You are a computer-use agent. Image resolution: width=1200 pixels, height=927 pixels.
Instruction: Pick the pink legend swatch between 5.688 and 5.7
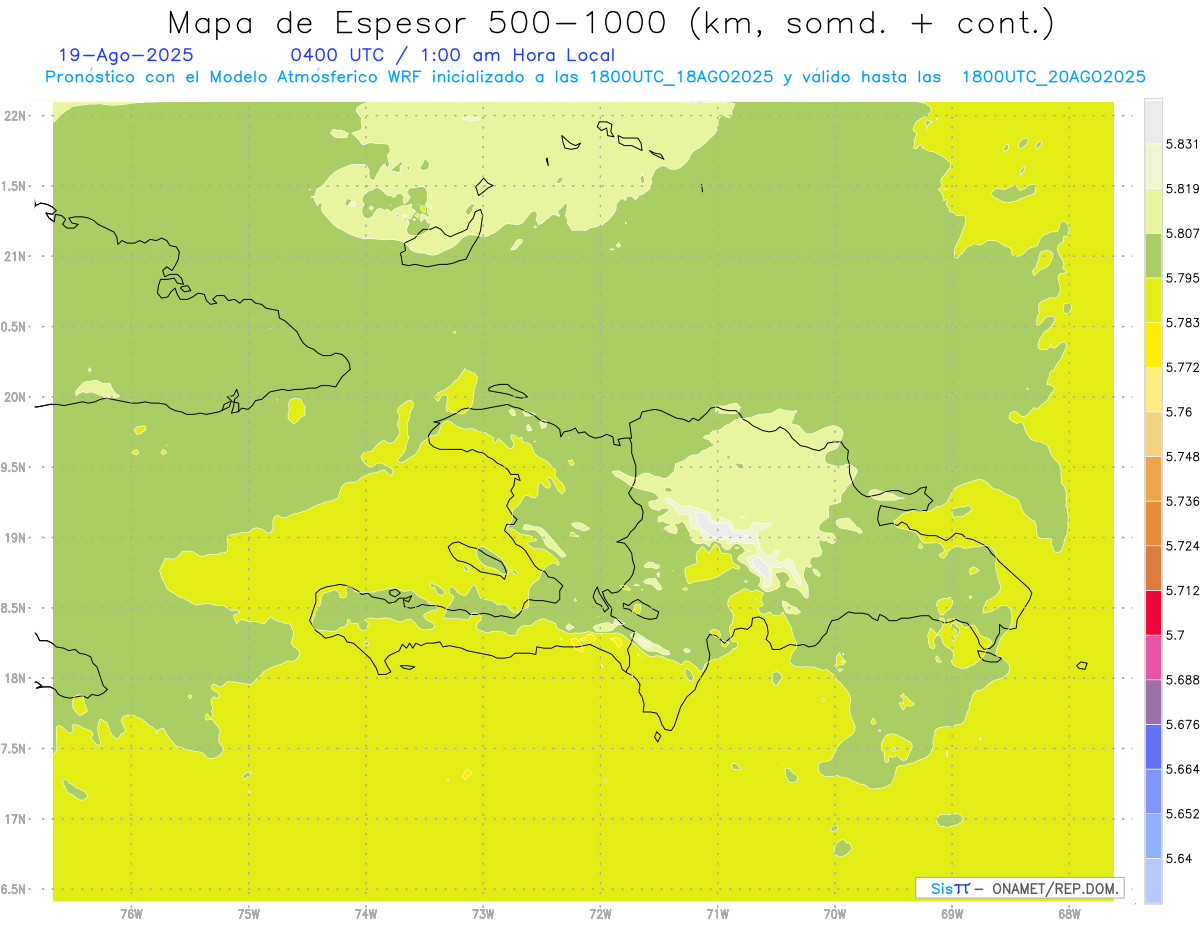pos(1153,657)
